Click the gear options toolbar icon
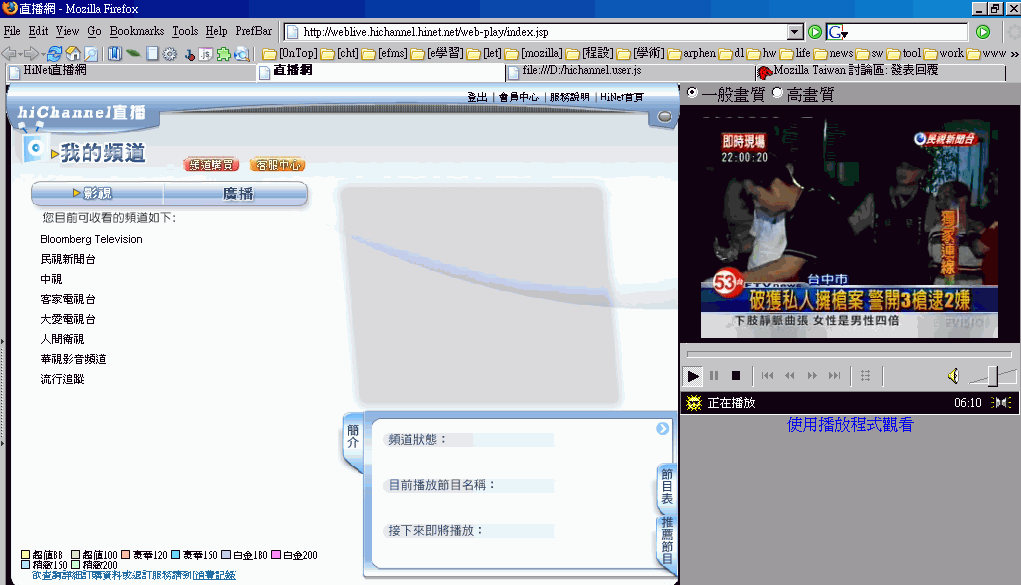This screenshot has width=1021, height=585. coord(170,53)
